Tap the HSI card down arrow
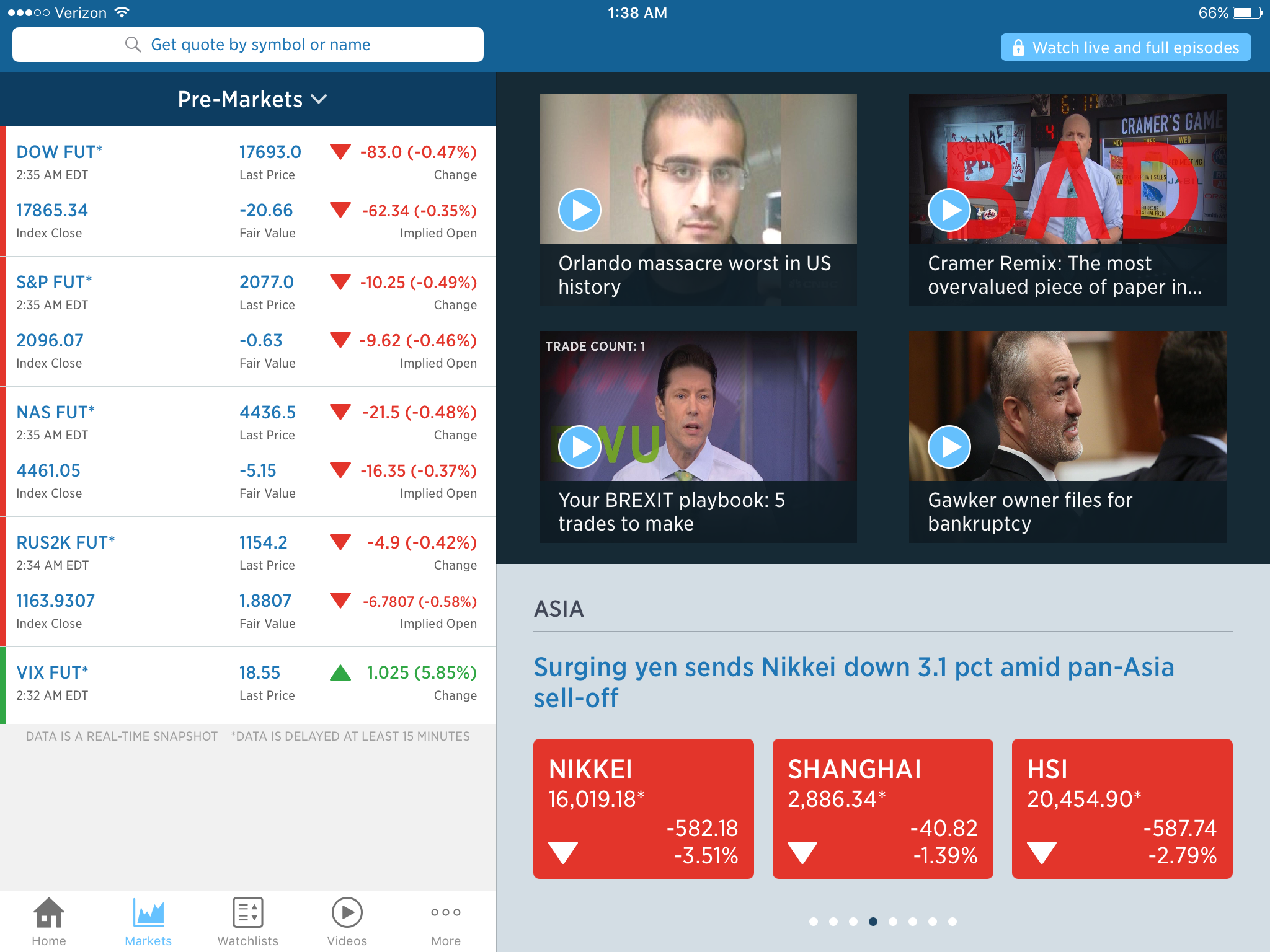 1042,852
